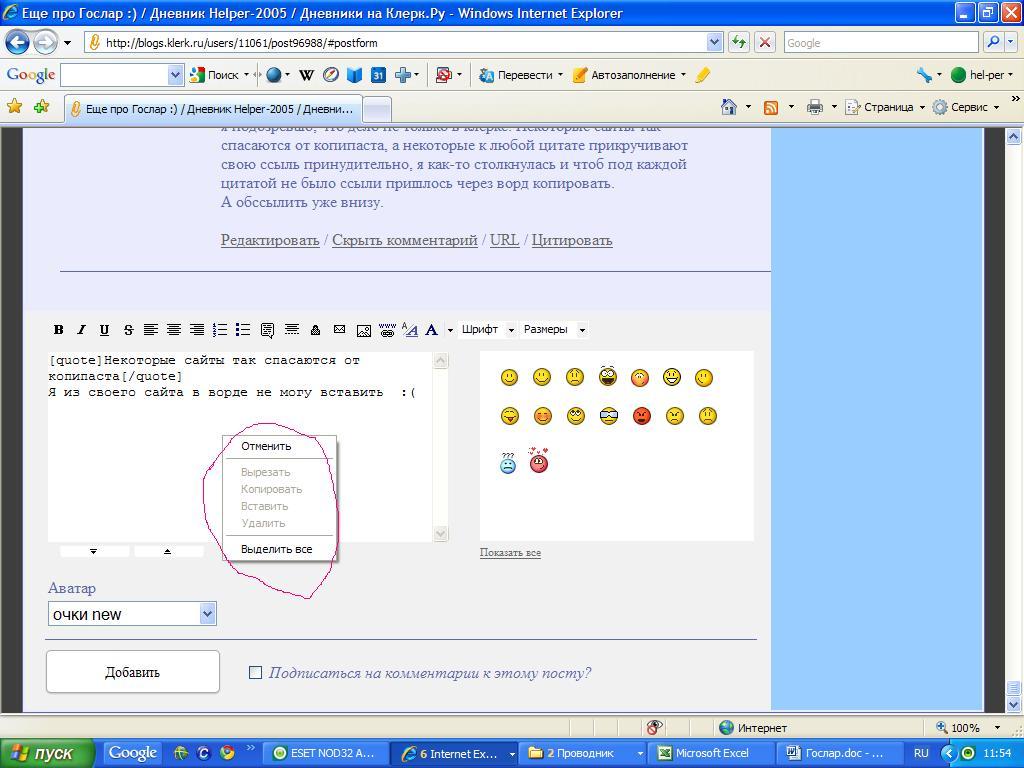Viewport: 1024px width, 768px height.
Task: Switch to Microsoft Excel in taskbar
Action: [x=713, y=753]
